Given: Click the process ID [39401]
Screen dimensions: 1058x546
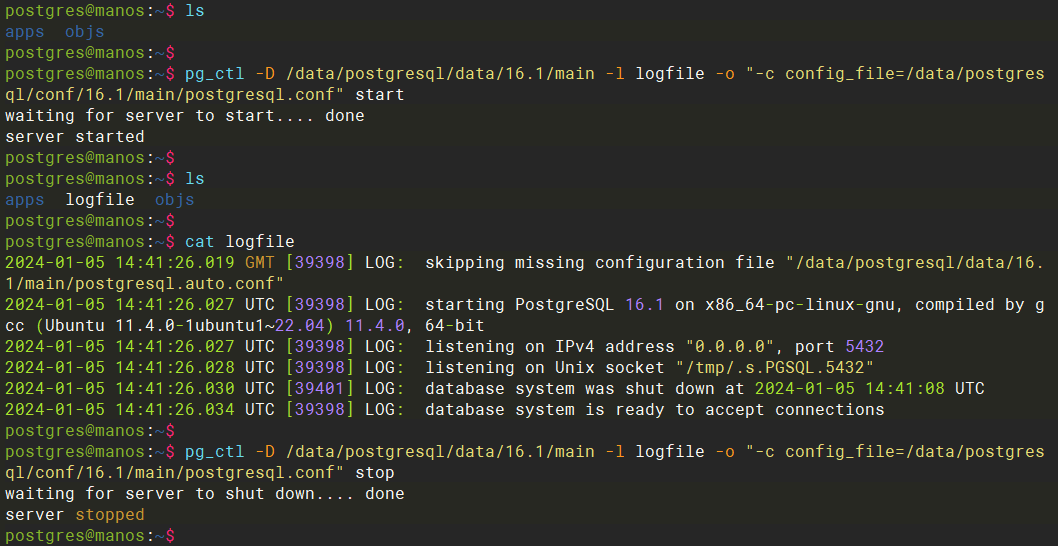Looking at the screenshot, I should pos(320,388).
